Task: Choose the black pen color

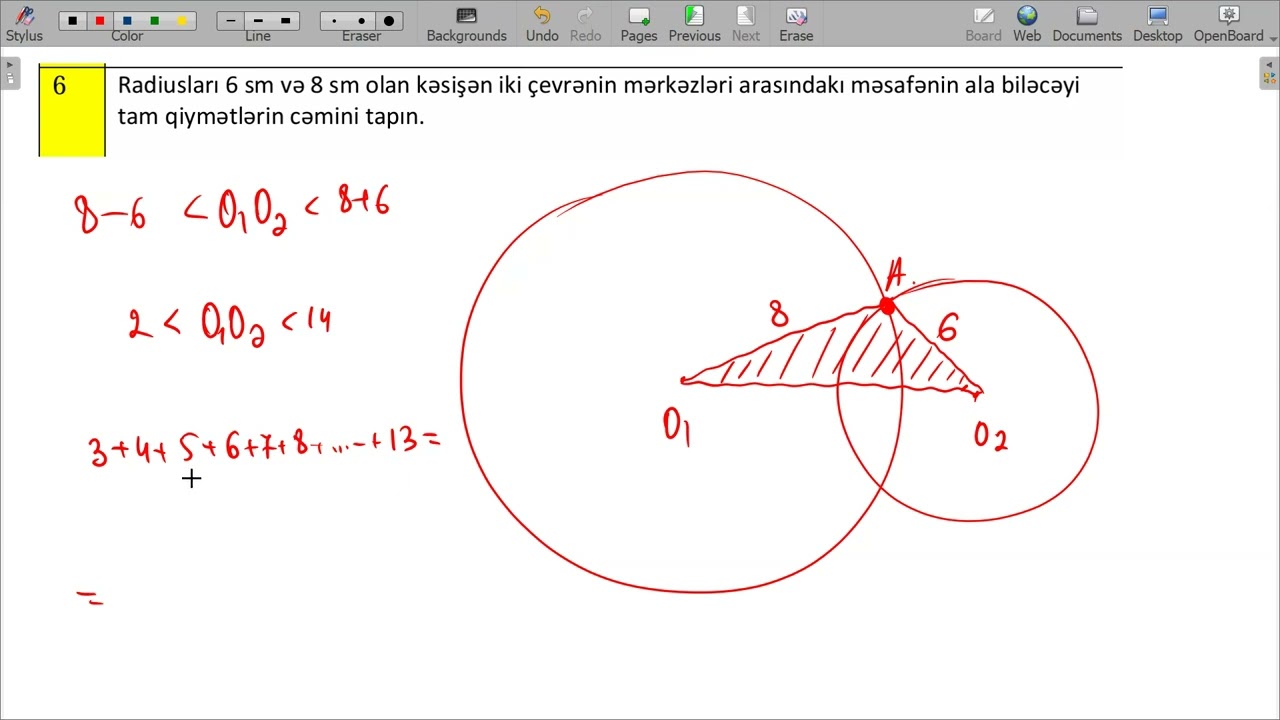Action: point(73,21)
